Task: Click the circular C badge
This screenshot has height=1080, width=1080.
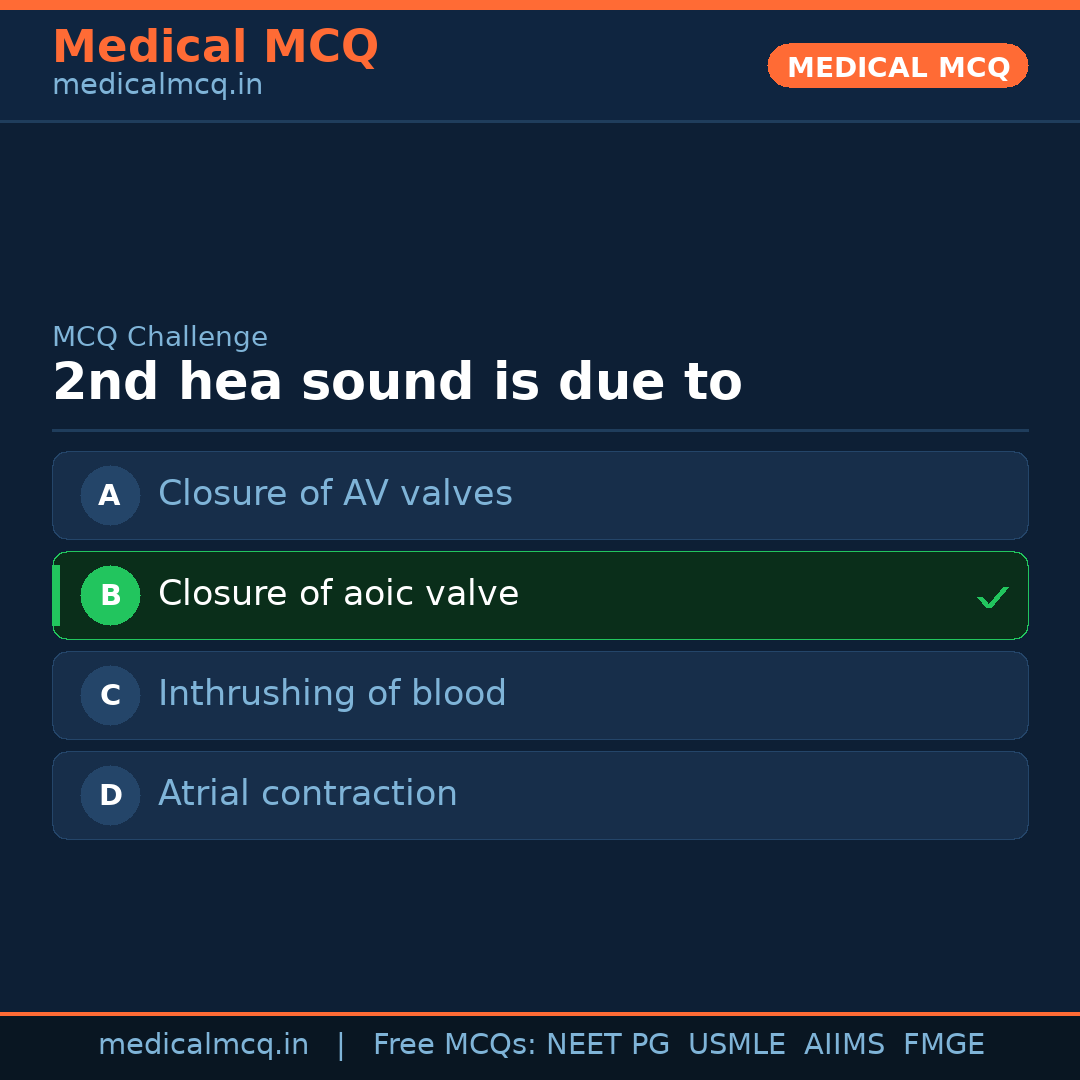Action: point(110,695)
